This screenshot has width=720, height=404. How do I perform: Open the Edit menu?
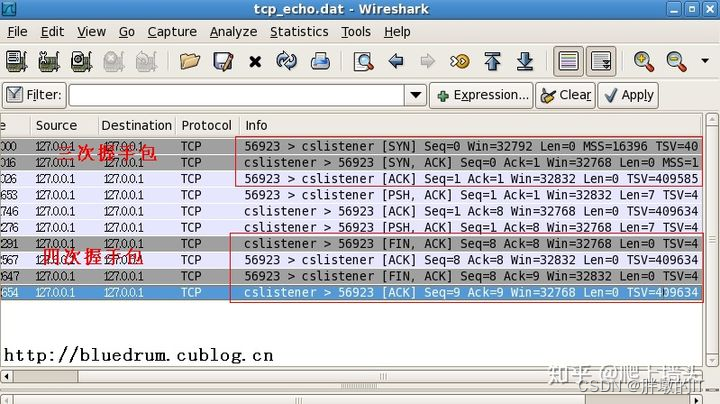(52, 32)
